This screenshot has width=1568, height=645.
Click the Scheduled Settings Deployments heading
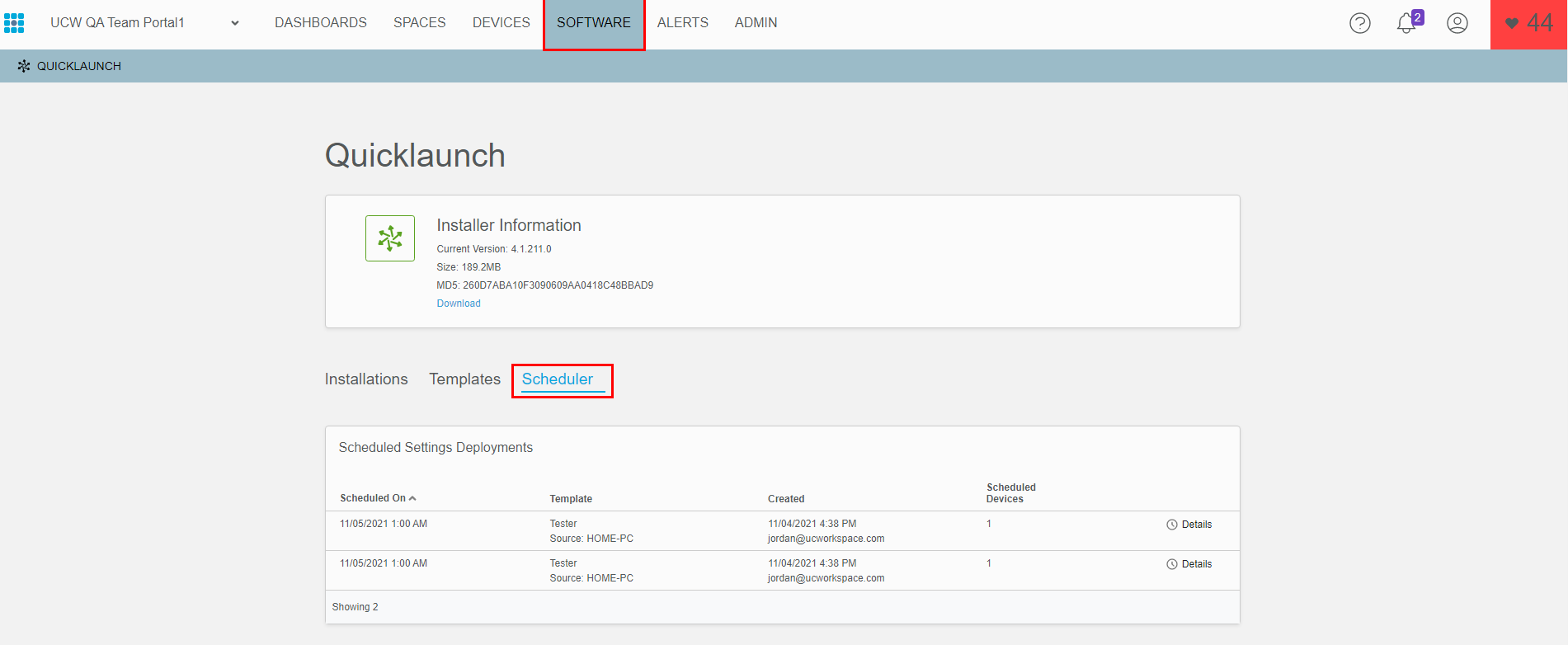436,447
